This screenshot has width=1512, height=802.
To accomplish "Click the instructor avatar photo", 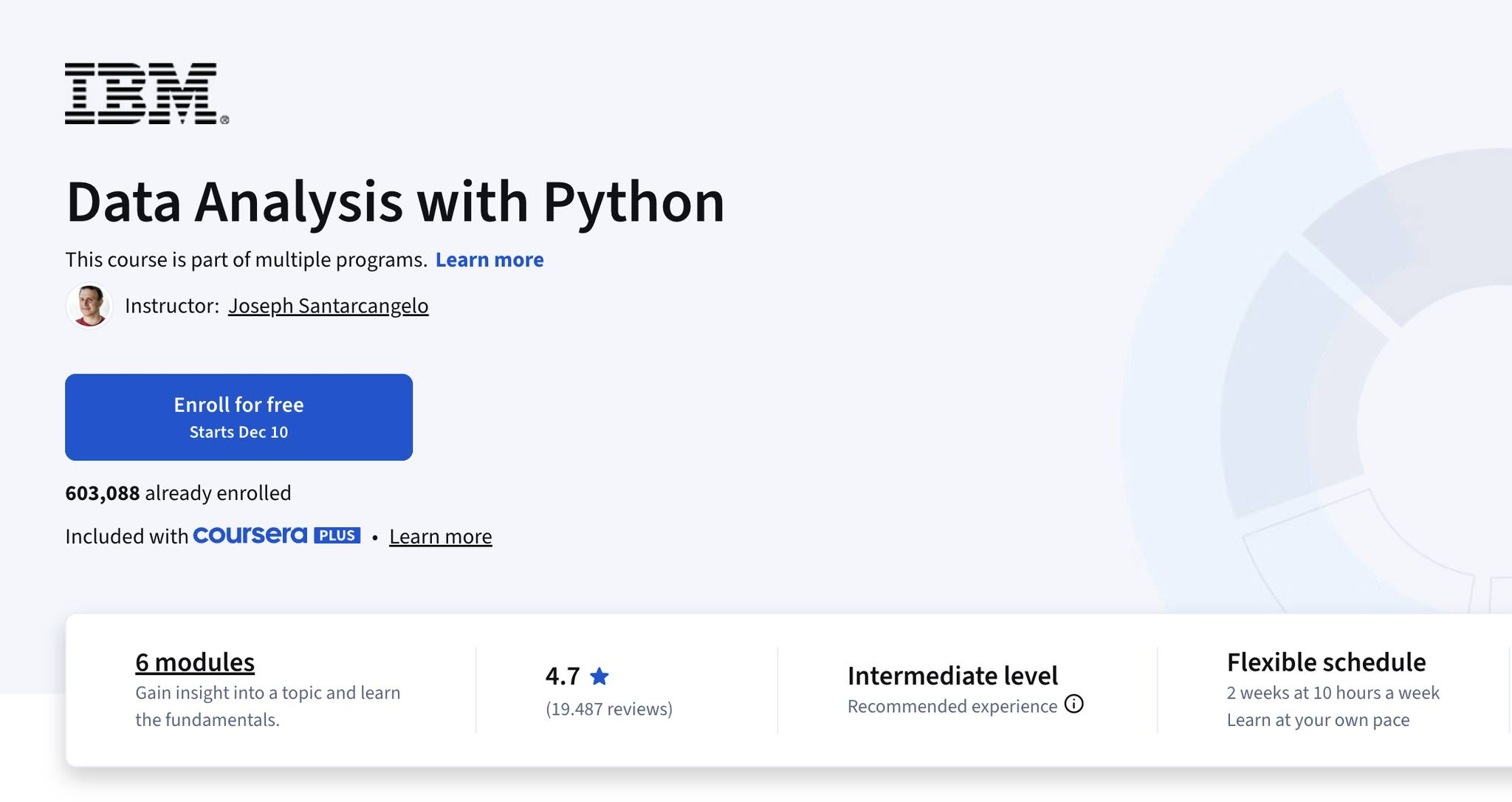I will pyautogui.click(x=89, y=306).
